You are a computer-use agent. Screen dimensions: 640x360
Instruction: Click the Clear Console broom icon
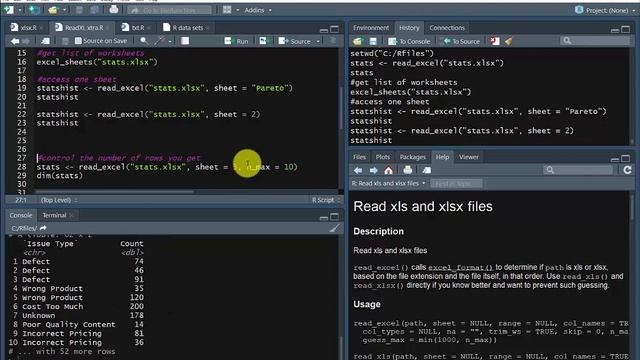[334, 228]
